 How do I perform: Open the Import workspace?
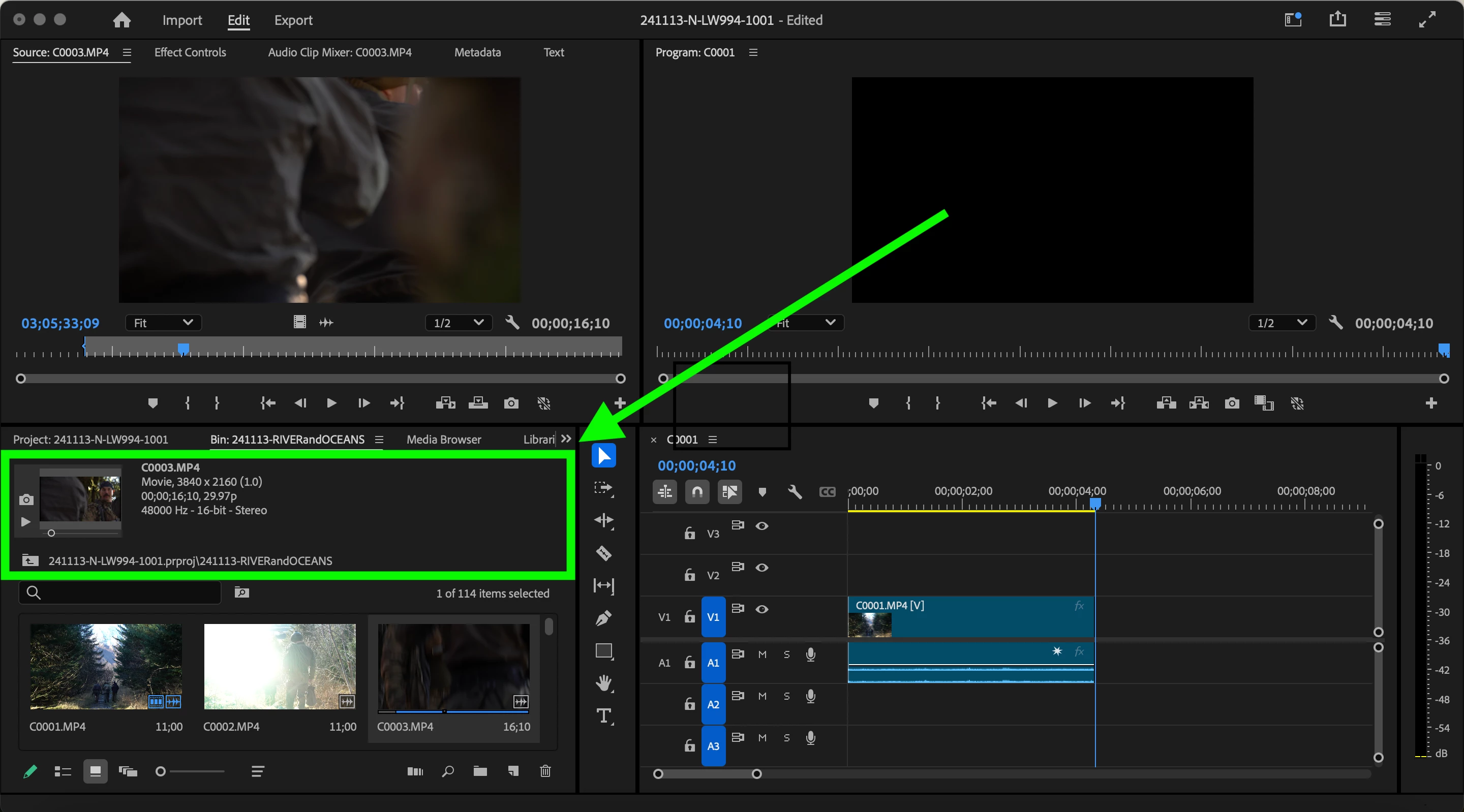pyautogui.click(x=182, y=20)
